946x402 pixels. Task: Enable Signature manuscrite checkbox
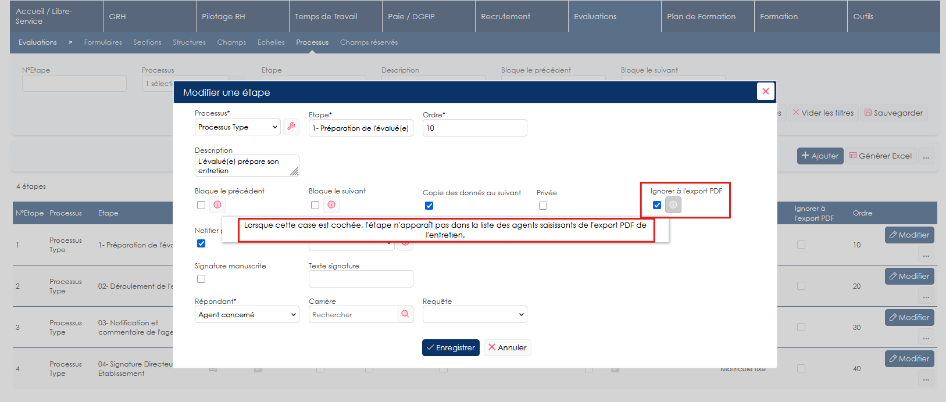tap(201, 279)
